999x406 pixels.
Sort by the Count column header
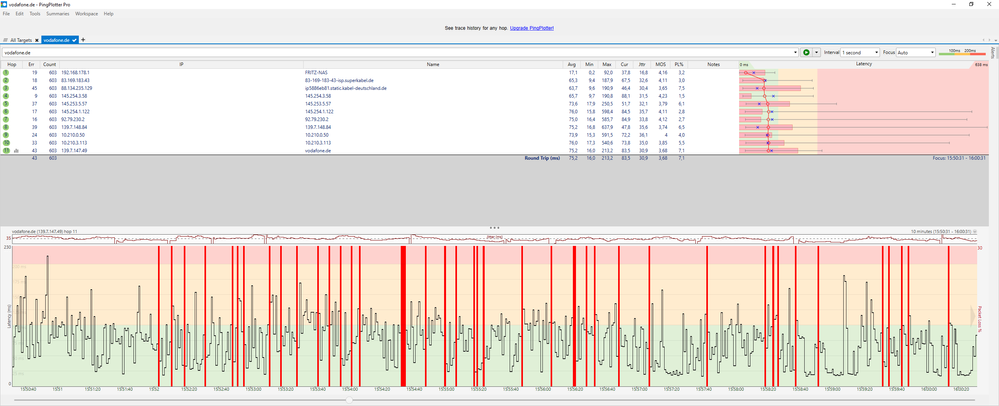coord(50,64)
